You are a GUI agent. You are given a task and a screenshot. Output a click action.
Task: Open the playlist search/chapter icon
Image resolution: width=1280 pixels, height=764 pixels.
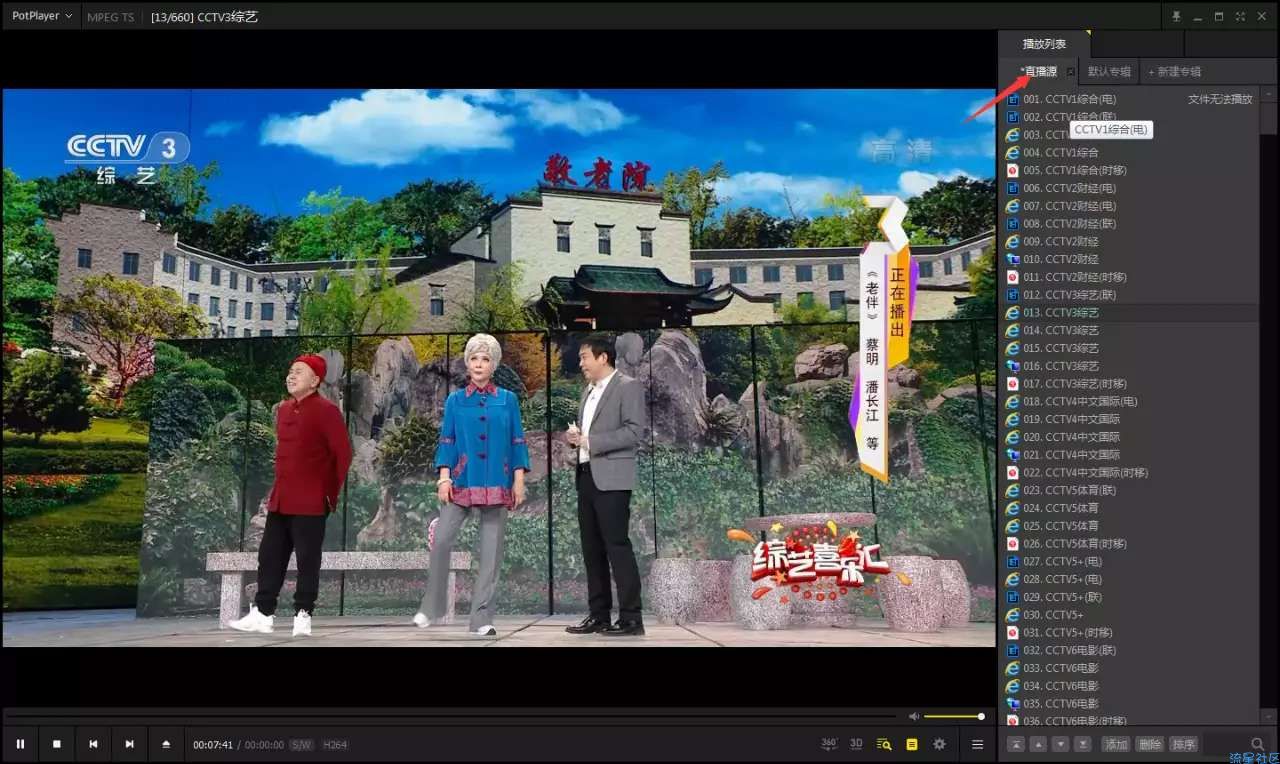[884, 744]
